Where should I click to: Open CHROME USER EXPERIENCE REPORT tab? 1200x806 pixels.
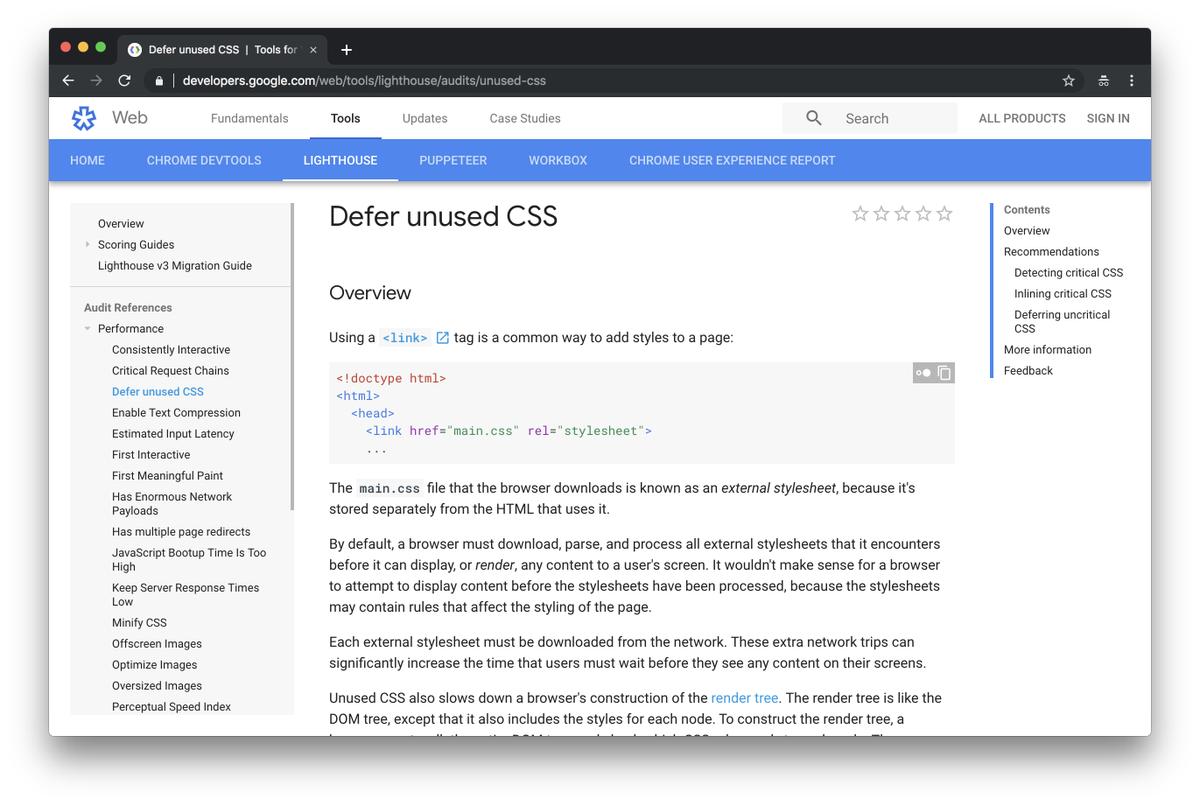(732, 160)
